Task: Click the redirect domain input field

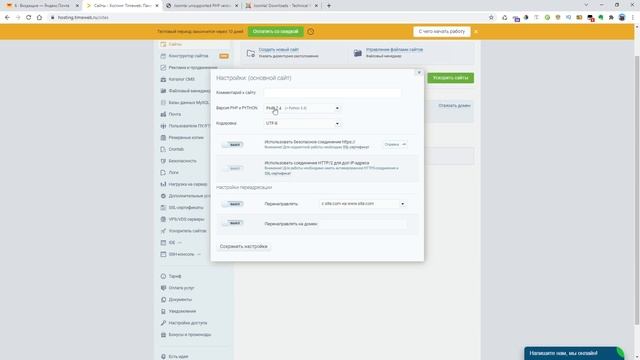Action: click(363, 224)
